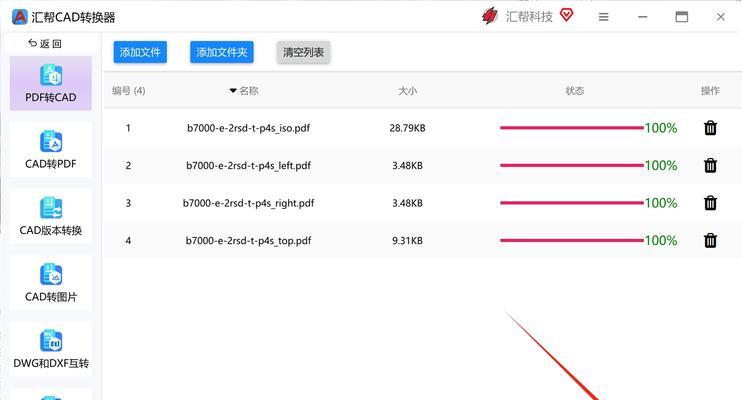The height and width of the screenshot is (400, 742).
Task: Select file name b7000-e-2rsd-t-p4s_top.pdf
Action: pos(248,240)
